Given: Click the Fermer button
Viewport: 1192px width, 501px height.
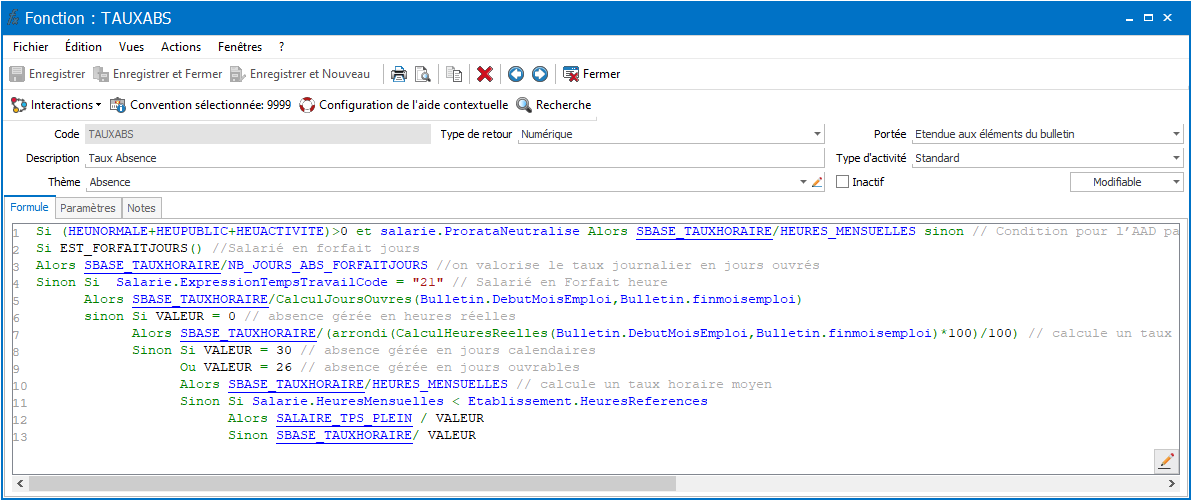Looking at the screenshot, I should (x=591, y=75).
